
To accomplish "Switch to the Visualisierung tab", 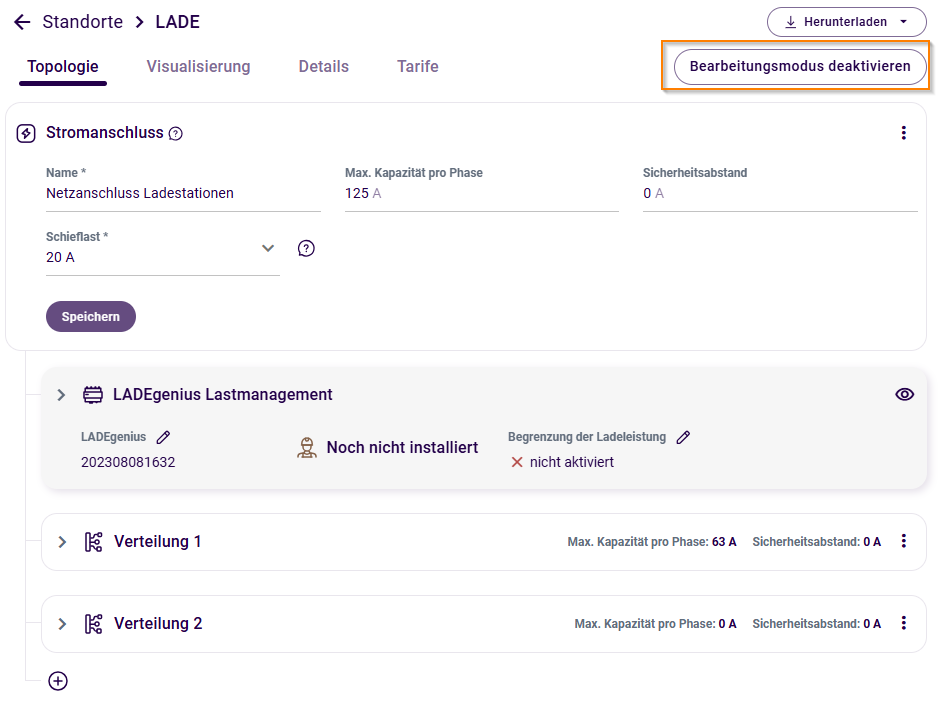I will coord(198,67).
